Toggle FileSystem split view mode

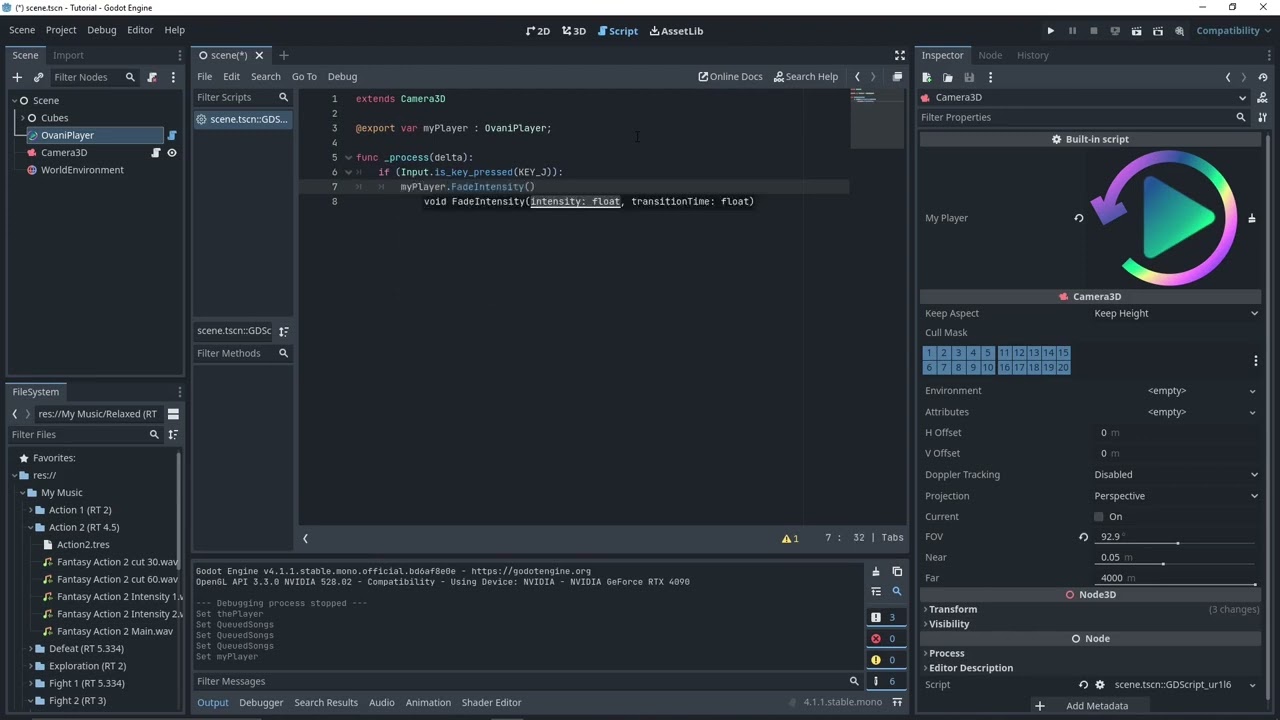point(173,414)
